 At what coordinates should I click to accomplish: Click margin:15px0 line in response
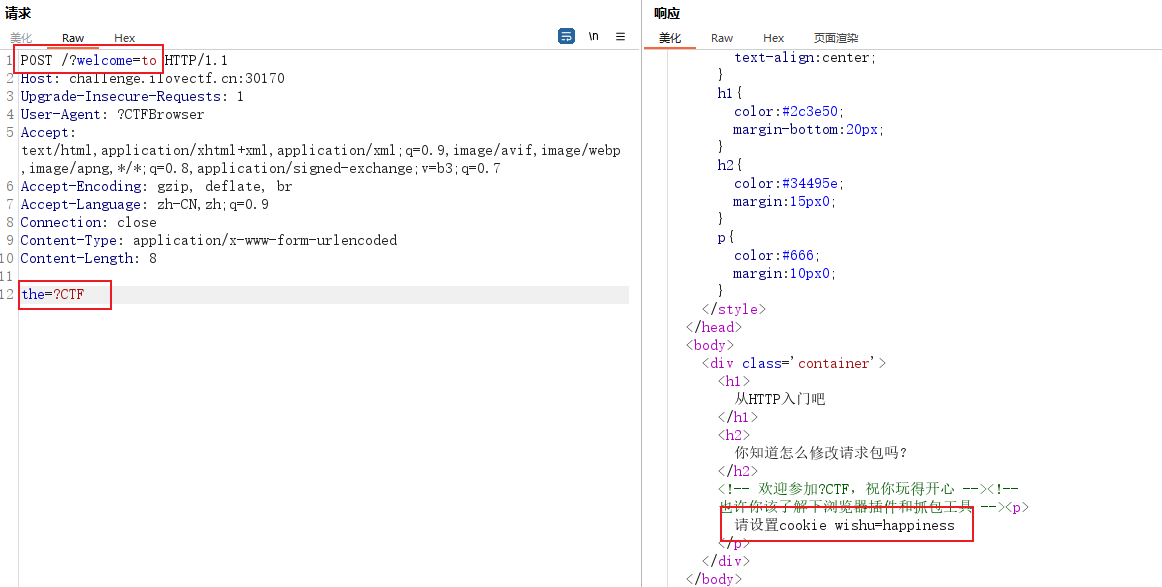pyautogui.click(x=785, y=201)
